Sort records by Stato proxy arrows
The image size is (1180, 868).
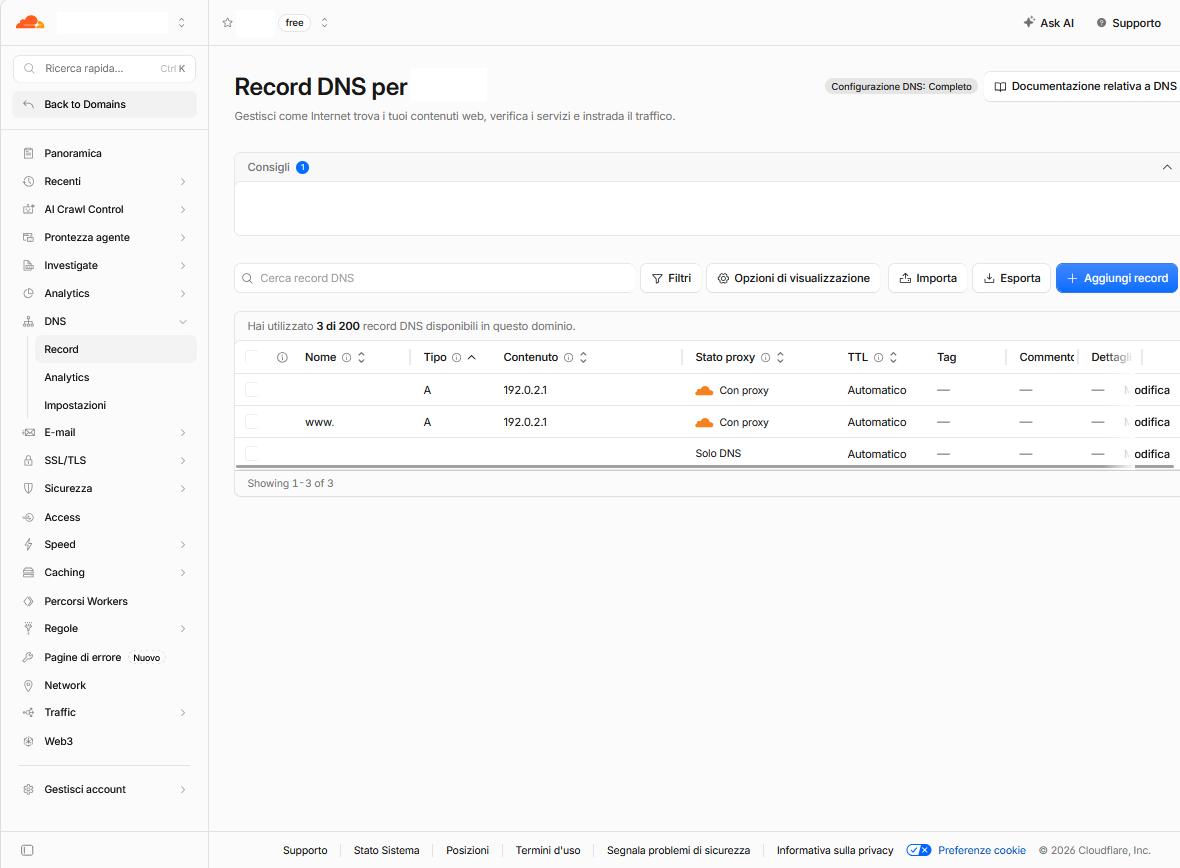pyautogui.click(x=780, y=358)
